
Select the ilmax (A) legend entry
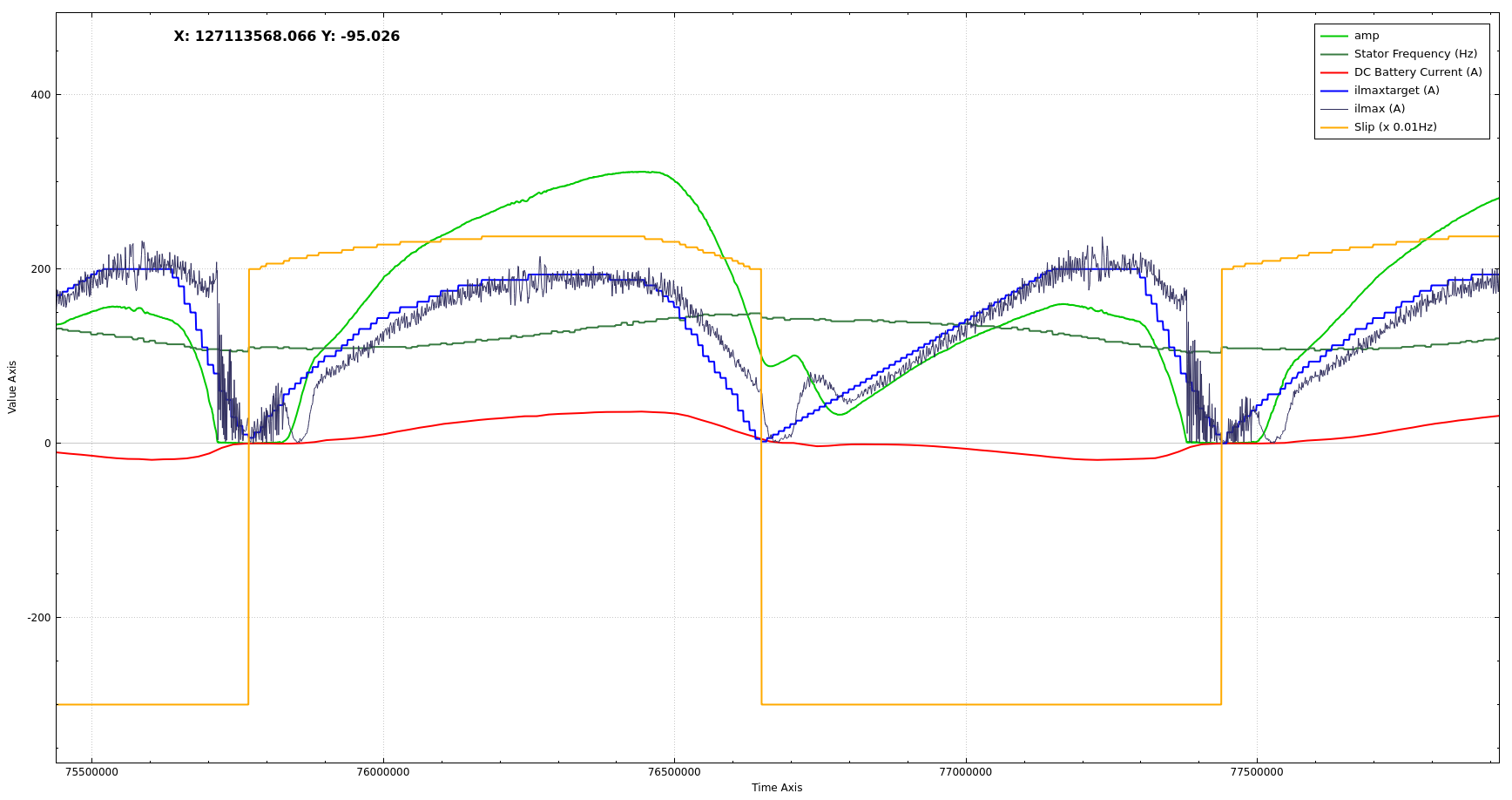click(1379, 109)
